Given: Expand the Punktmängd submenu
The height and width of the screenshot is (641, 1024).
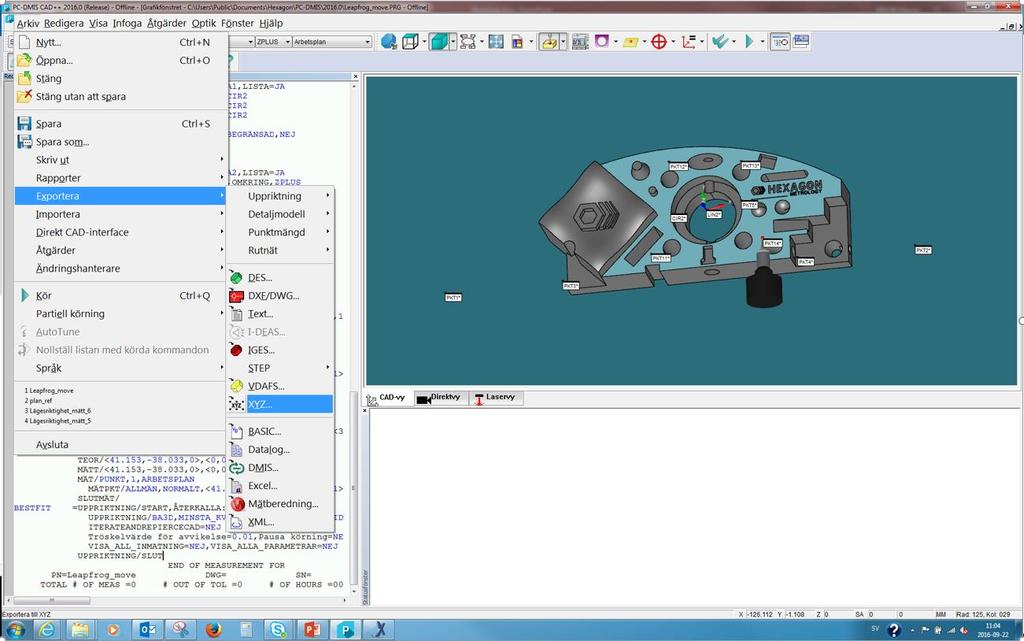Looking at the screenshot, I should coord(281,232).
